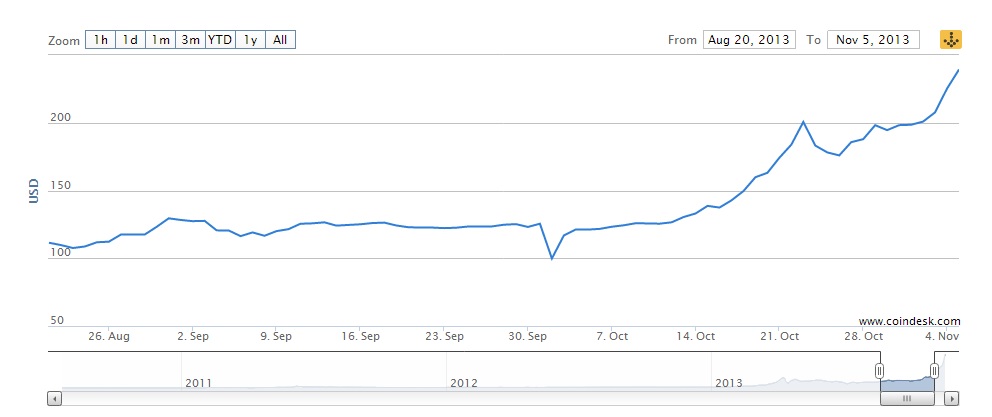Click the To date field

click(873, 40)
